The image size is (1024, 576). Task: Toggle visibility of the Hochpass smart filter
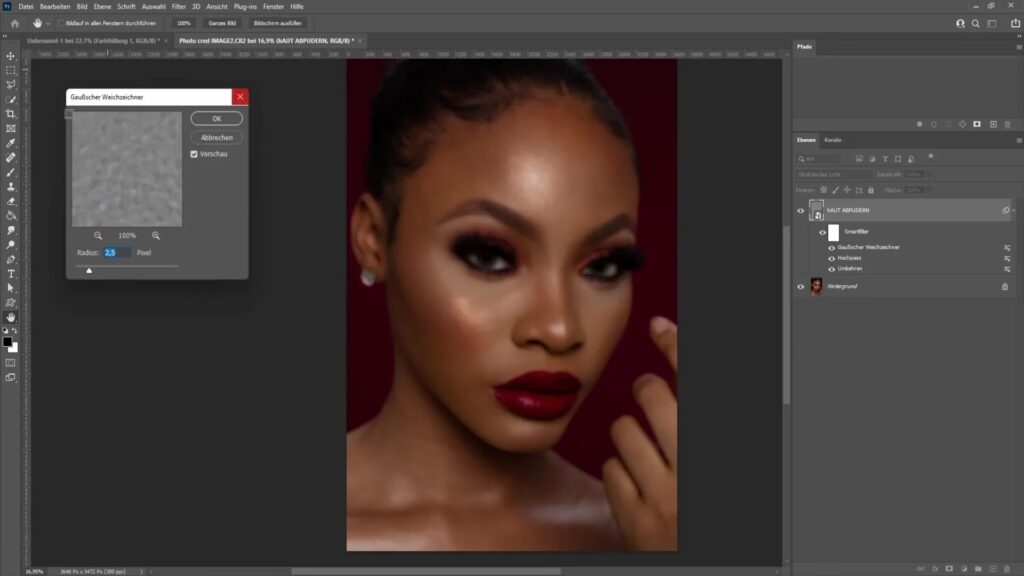click(831, 258)
